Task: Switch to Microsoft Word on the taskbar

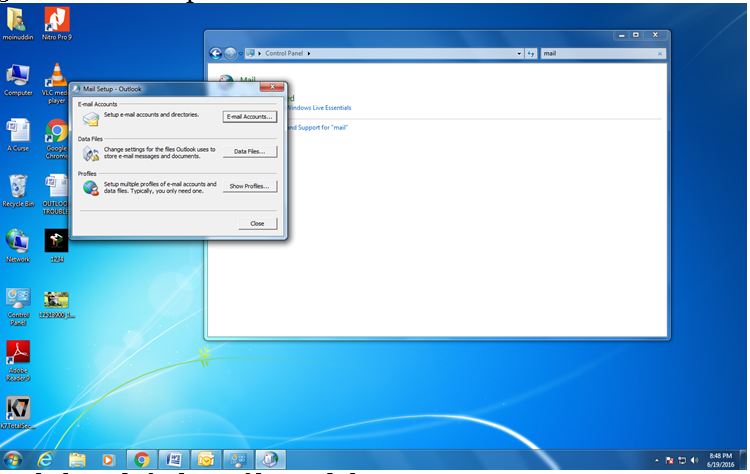Action: (x=174, y=460)
